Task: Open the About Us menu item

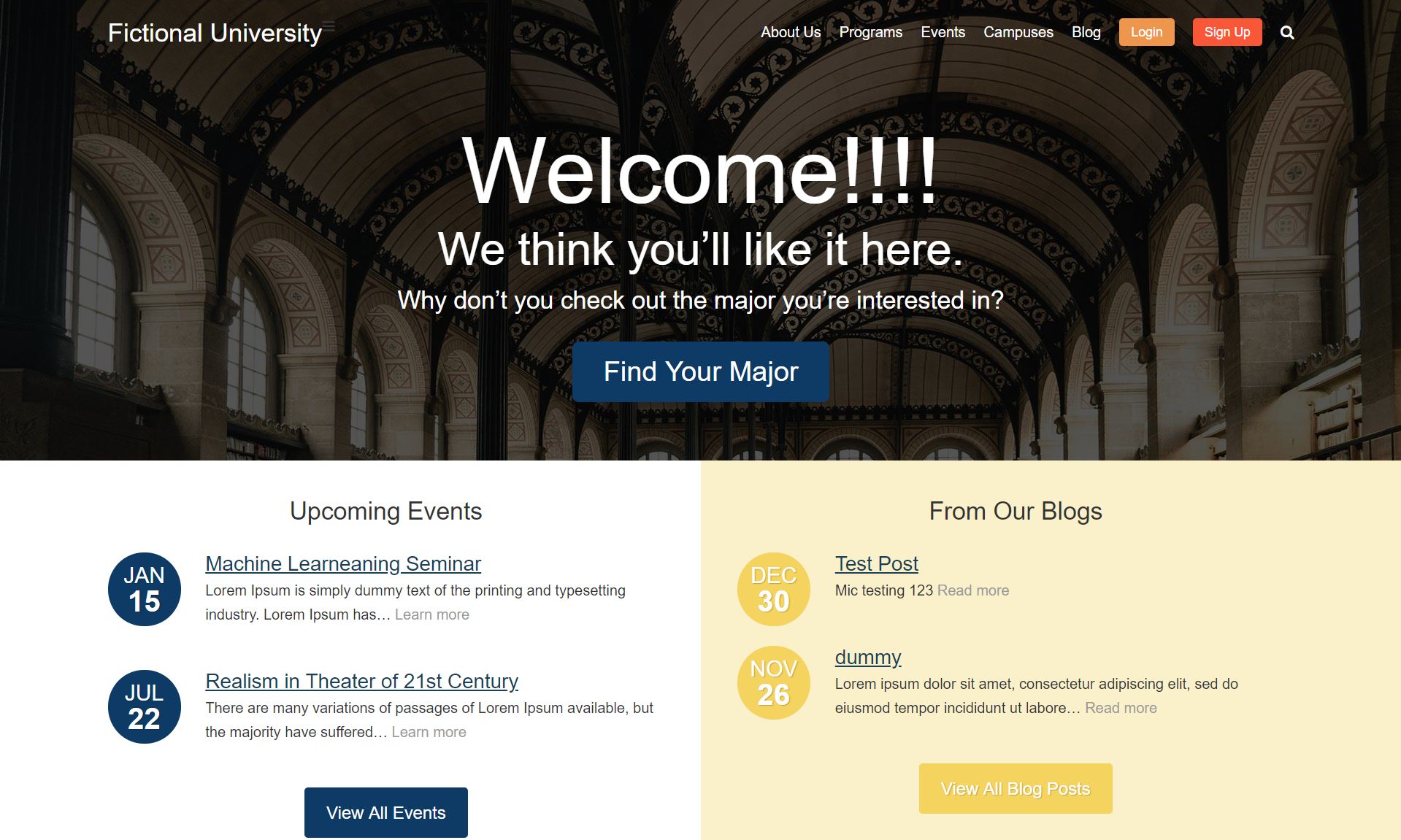Action: pos(790,32)
